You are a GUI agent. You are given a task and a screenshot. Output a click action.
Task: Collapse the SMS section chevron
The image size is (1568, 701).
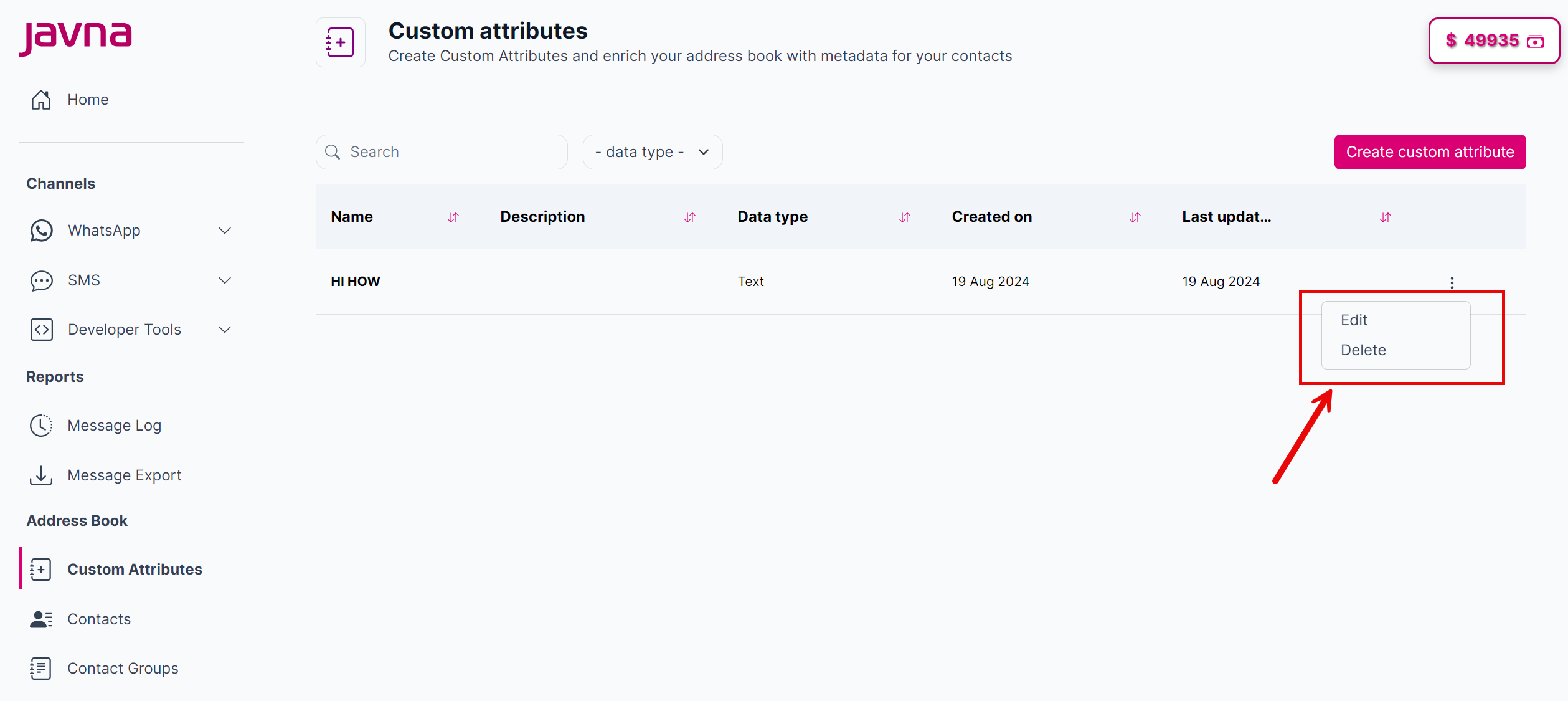[x=225, y=280]
